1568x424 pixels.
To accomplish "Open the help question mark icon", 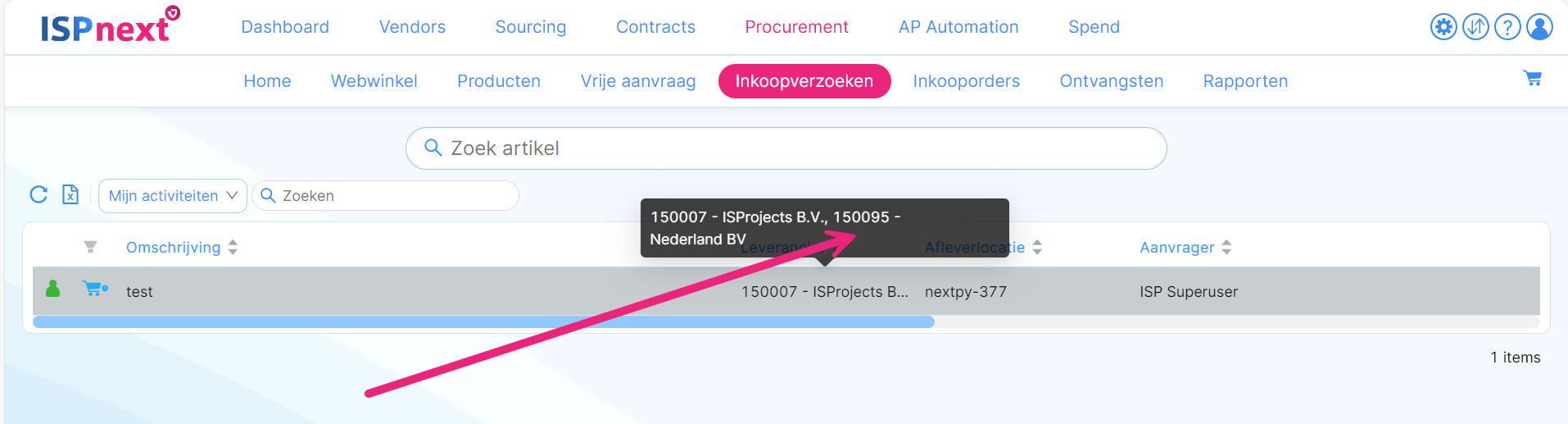I will [1507, 27].
